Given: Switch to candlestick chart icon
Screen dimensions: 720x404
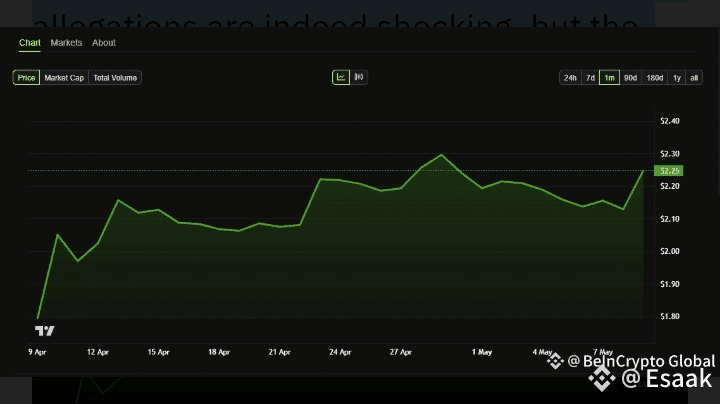Looking at the screenshot, I should coord(359,77).
